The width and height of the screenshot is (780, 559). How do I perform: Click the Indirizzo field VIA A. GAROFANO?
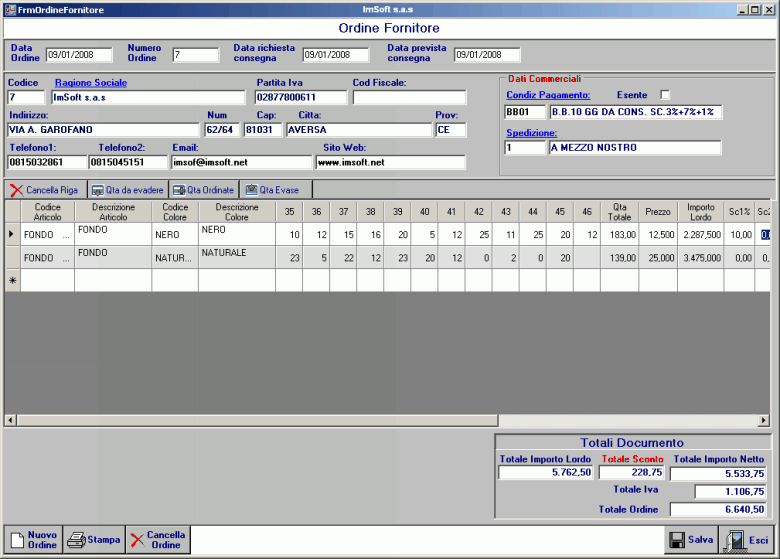pos(103,130)
